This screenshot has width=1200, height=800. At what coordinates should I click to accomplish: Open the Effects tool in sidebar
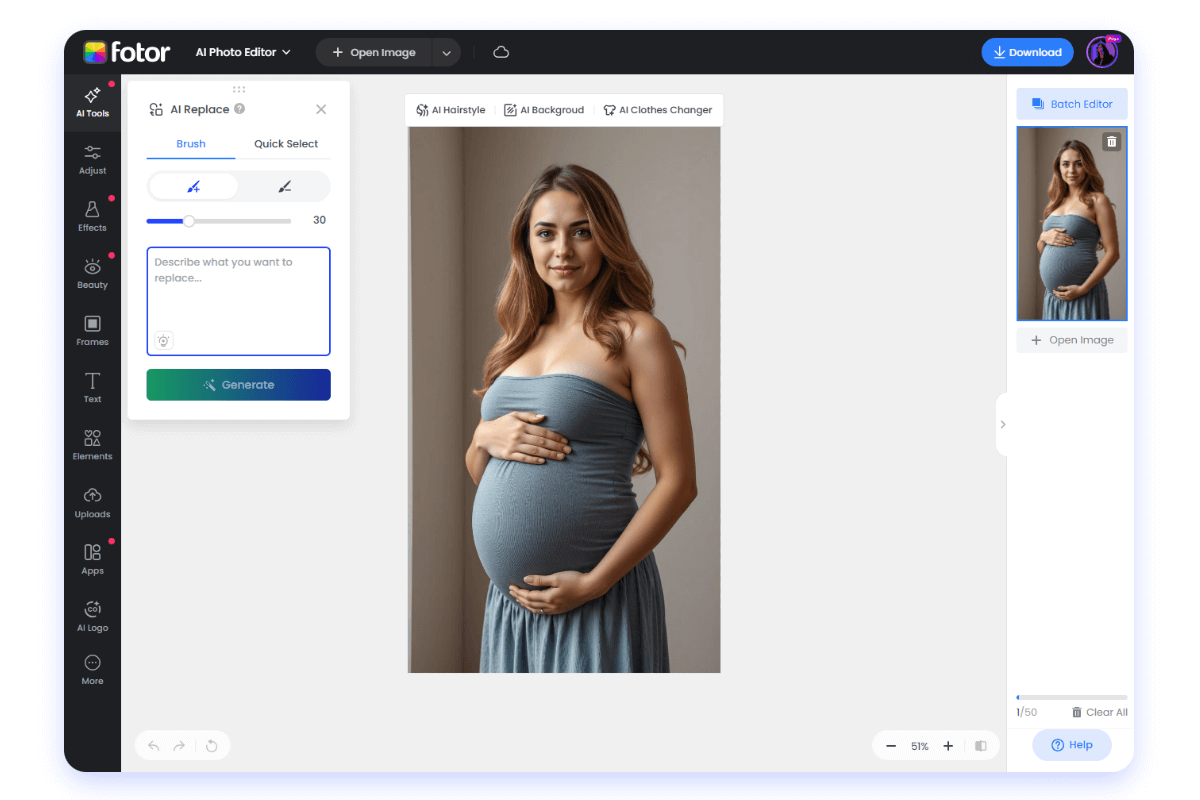click(92, 215)
